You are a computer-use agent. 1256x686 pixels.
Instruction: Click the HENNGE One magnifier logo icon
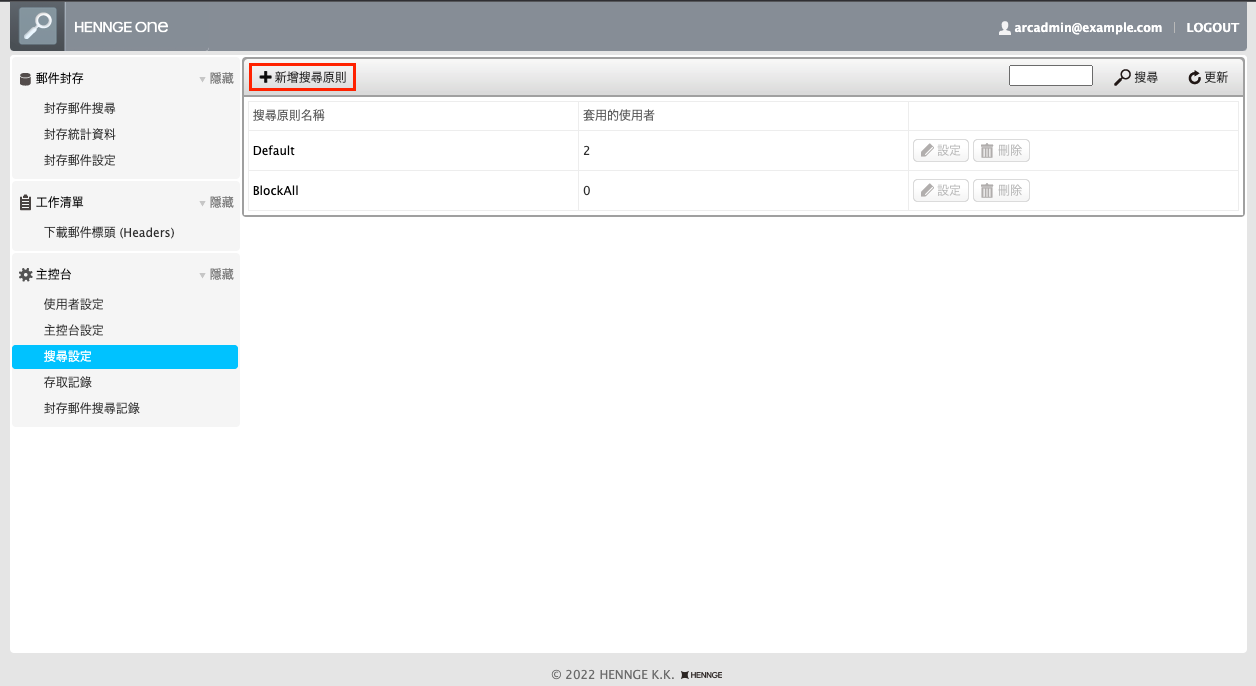(38, 25)
